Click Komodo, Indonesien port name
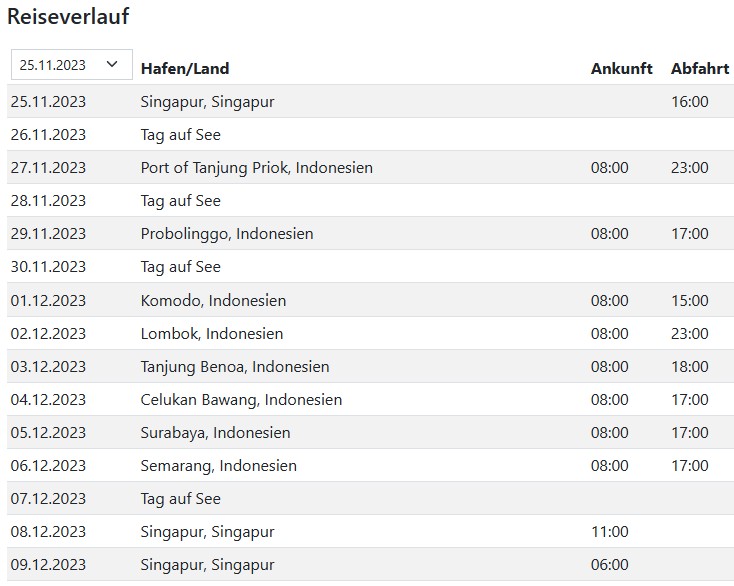The height and width of the screenshot is (586, 734). [213, 300]
